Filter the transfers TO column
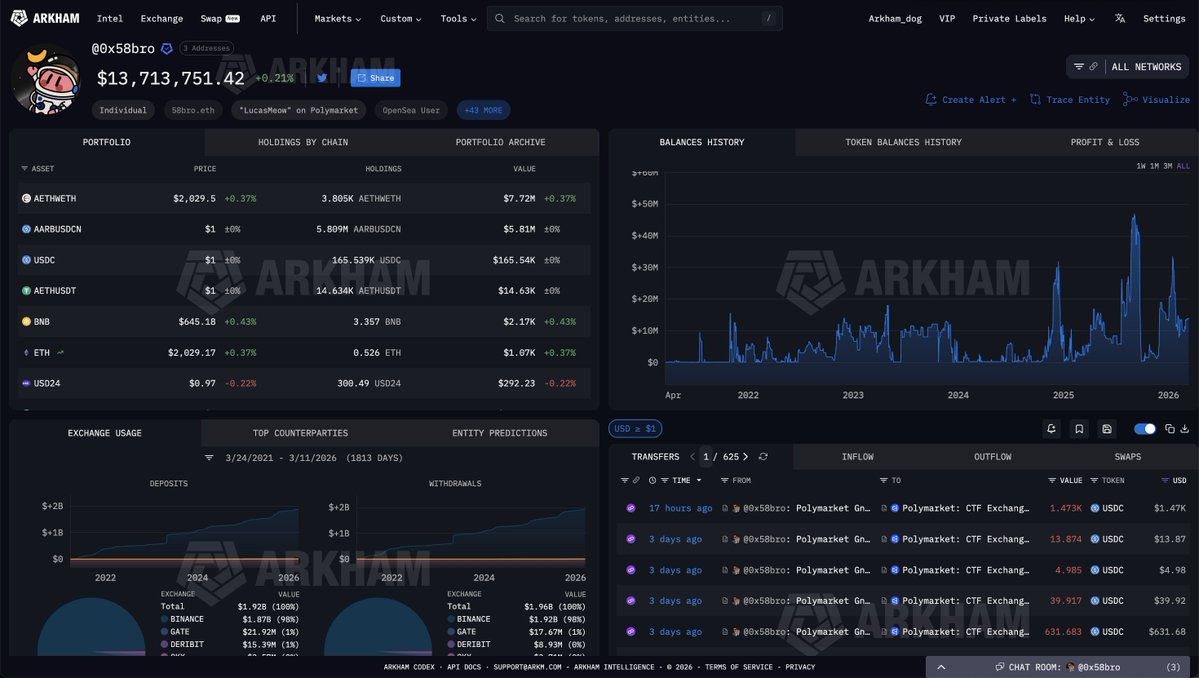The width and height of the screenshot is (1199, 678). [883, 480]
